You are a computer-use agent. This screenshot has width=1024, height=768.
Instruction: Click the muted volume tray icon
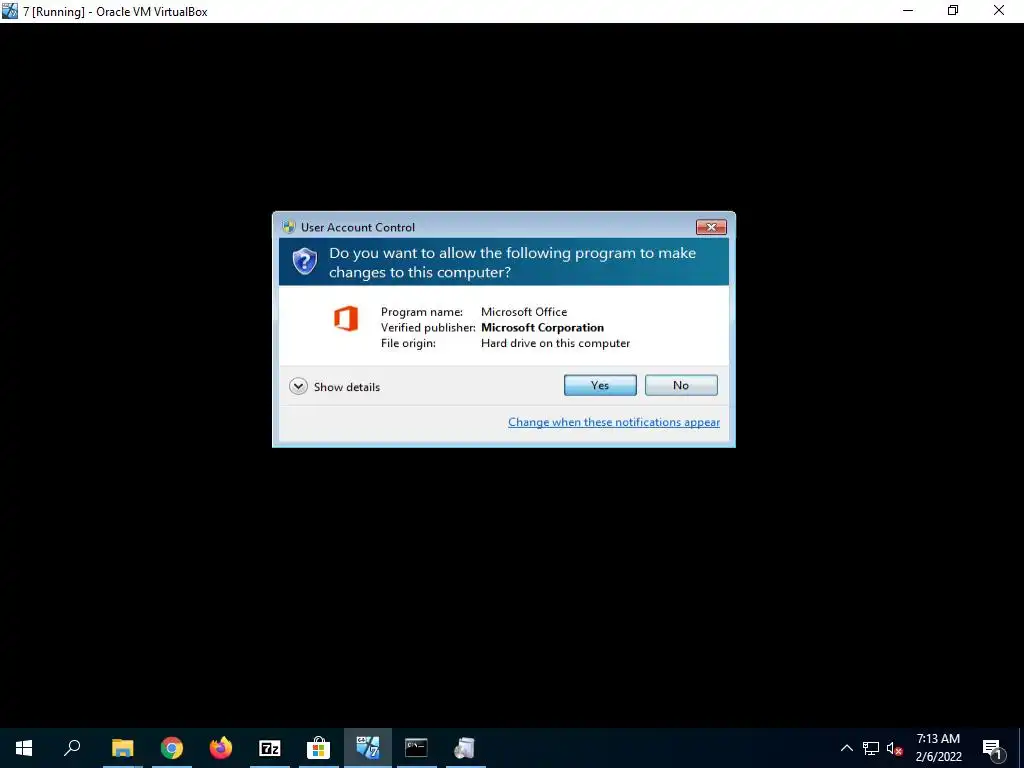894,748
